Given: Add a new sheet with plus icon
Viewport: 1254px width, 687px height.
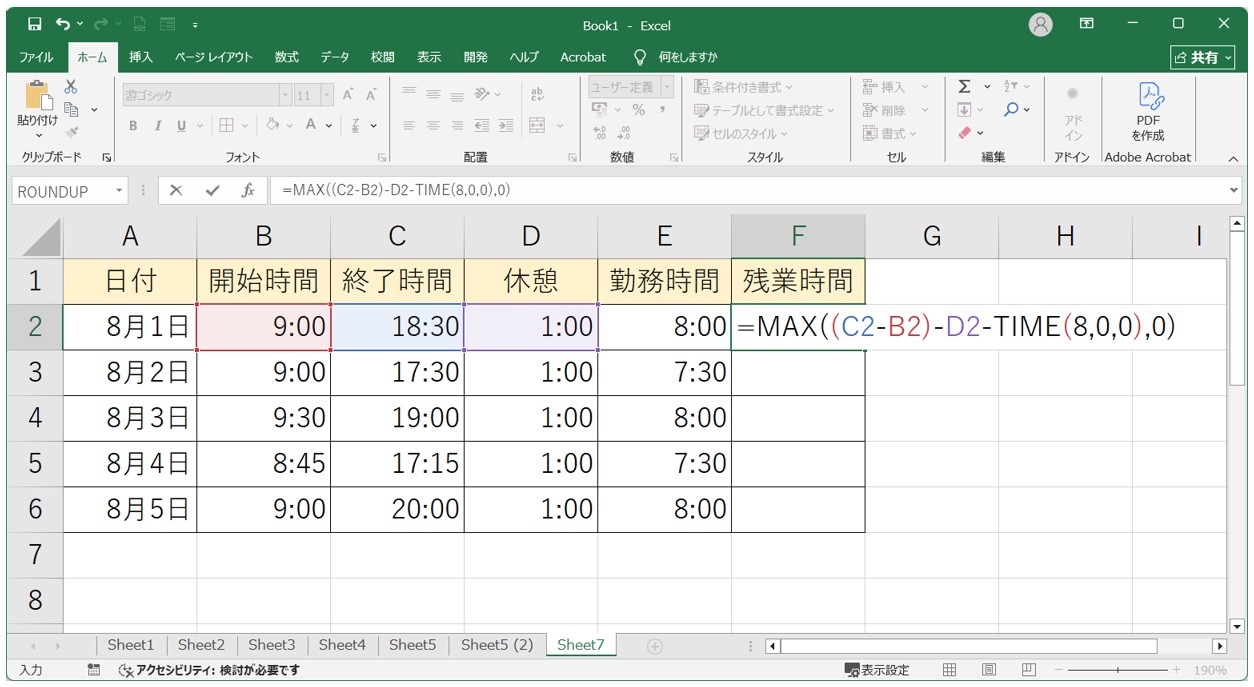Looking at the screenshot, I should pos(655,646).
